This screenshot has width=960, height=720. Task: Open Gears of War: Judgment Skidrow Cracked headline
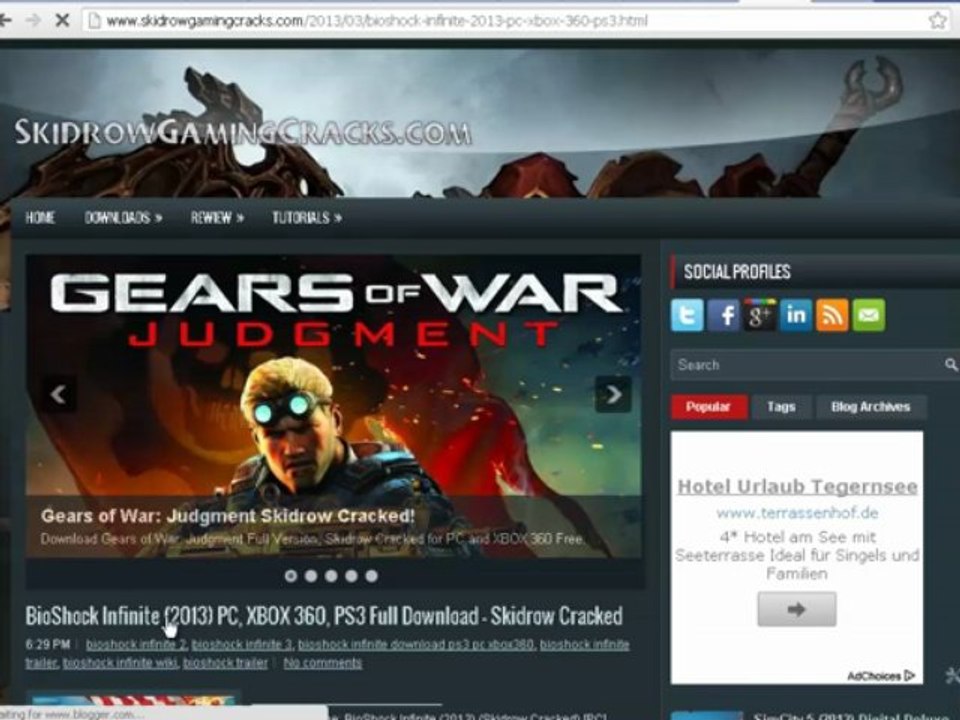(x=228, y=516)
